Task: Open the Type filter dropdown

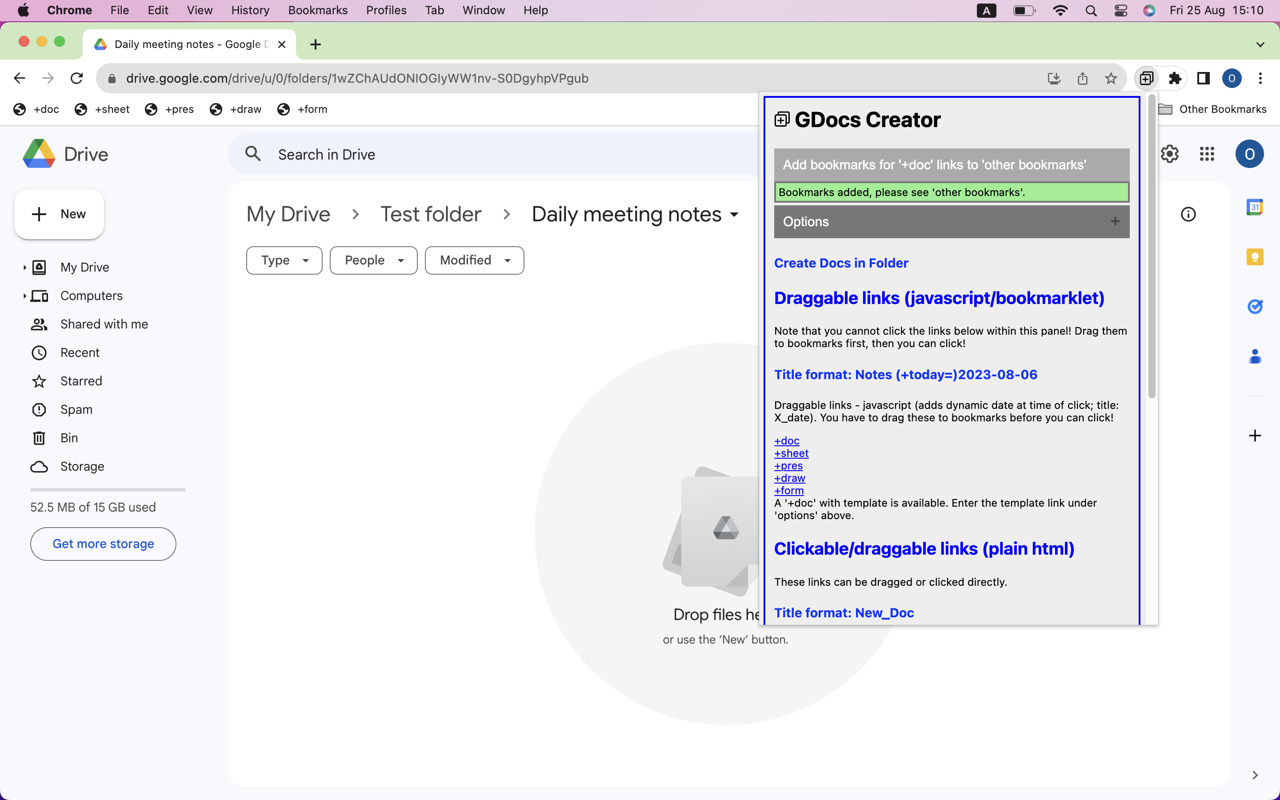Action: 284,260
